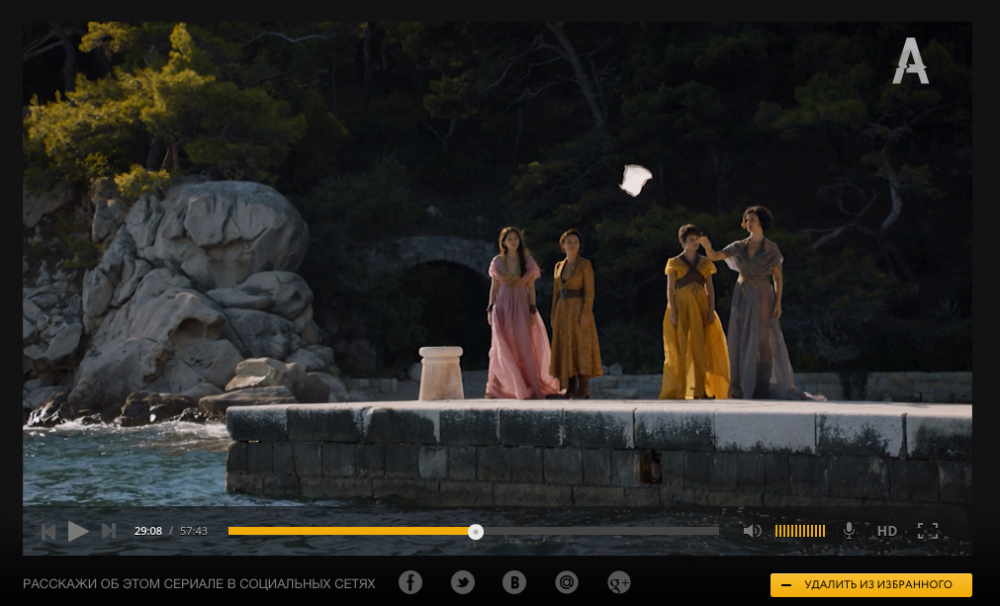Image resolution: width=1000 pixels, height=606 pixels.
Task: Share the series on Facebook
Action: pyautogui.click(x=410, y=582)
